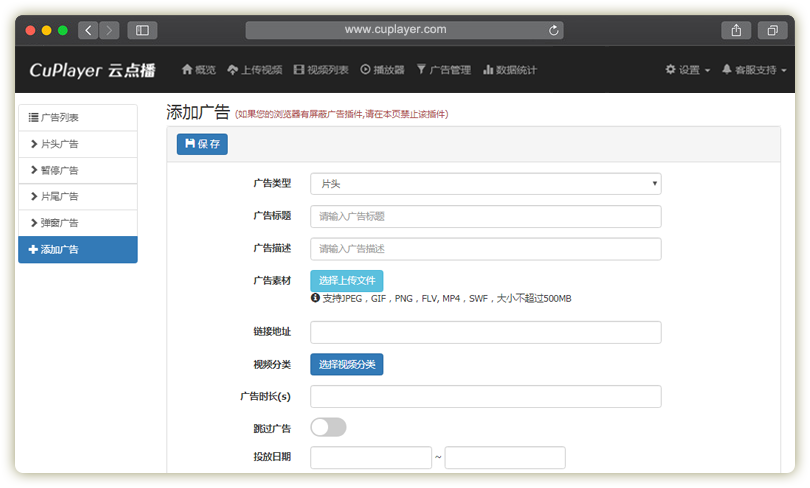Open the 广告类型 dropdown showing 片头
810x488 pixels.
click(485, 184)
